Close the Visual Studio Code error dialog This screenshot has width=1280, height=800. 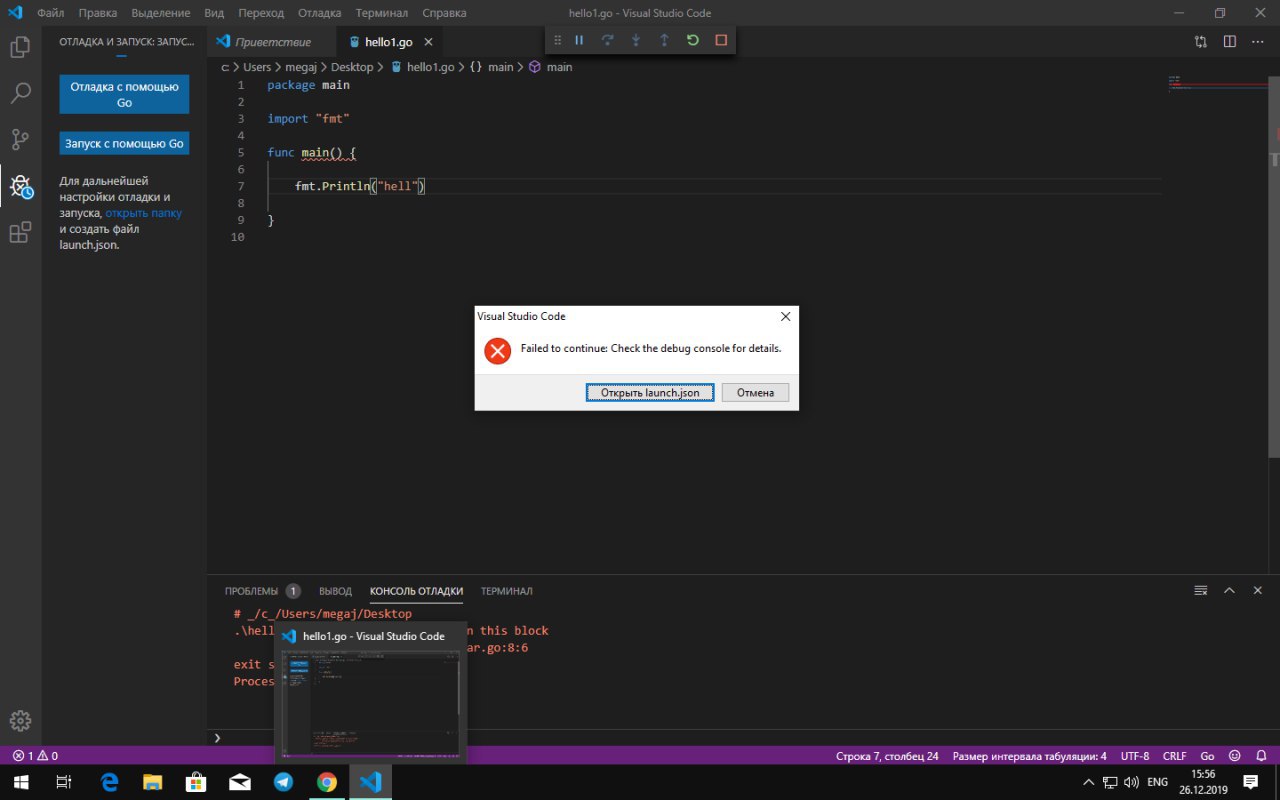[x=785, y=316]
